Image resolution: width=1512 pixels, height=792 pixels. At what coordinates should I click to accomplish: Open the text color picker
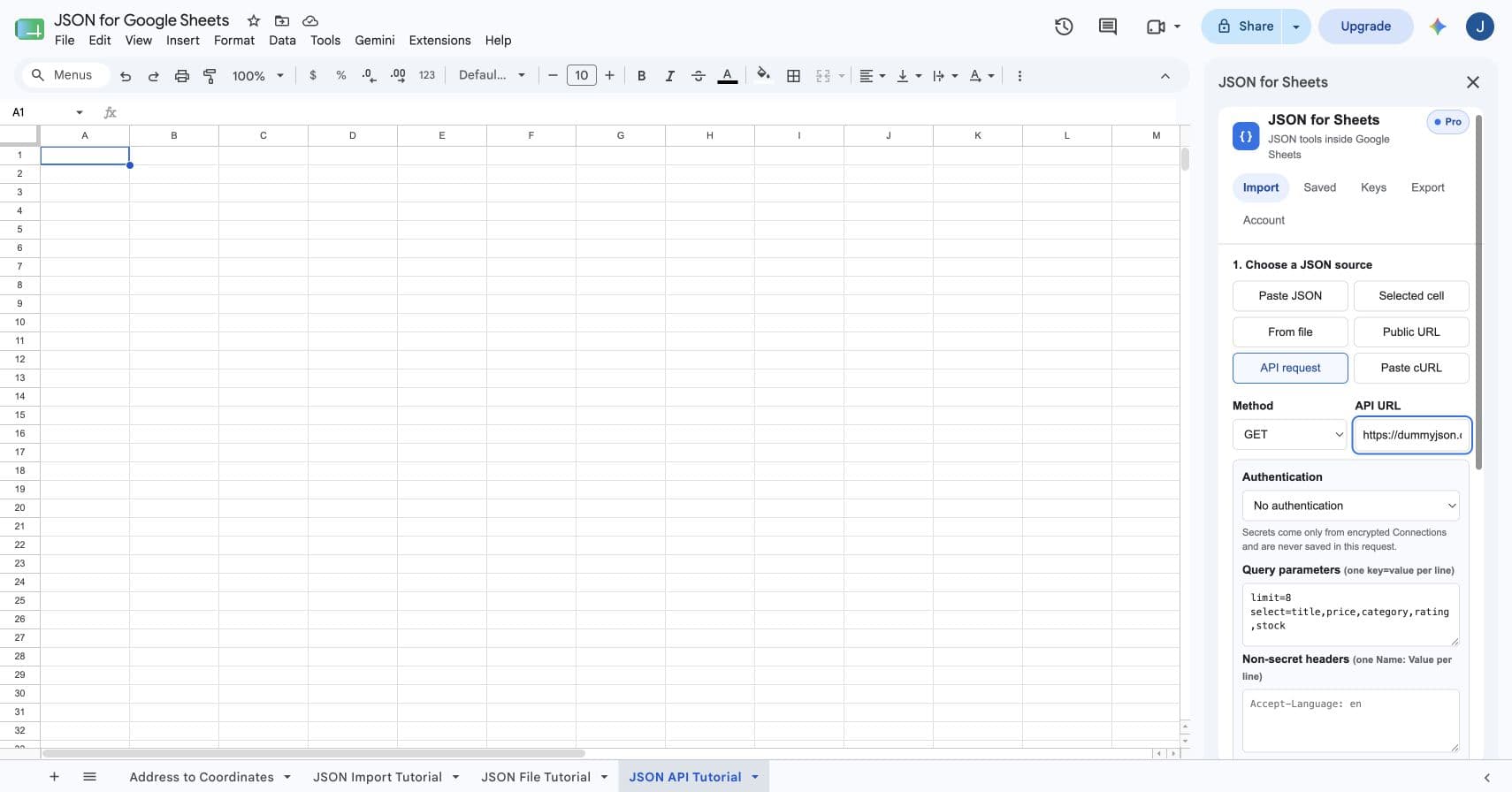pos(727,76)
